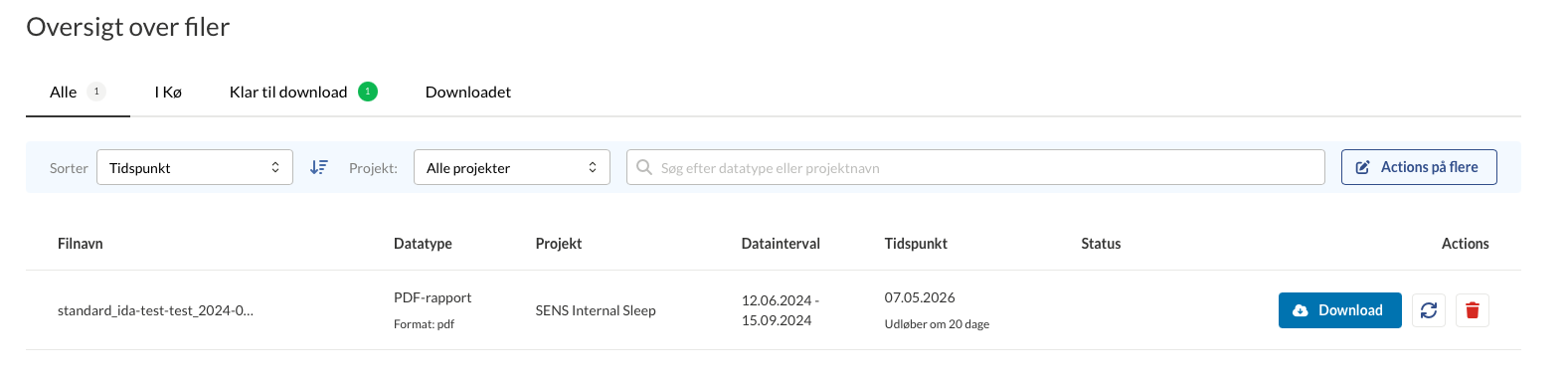Click the SENS Internal Sleep project cell
The height and width of the screenshot is (381, 1568).
coord(596,310)
